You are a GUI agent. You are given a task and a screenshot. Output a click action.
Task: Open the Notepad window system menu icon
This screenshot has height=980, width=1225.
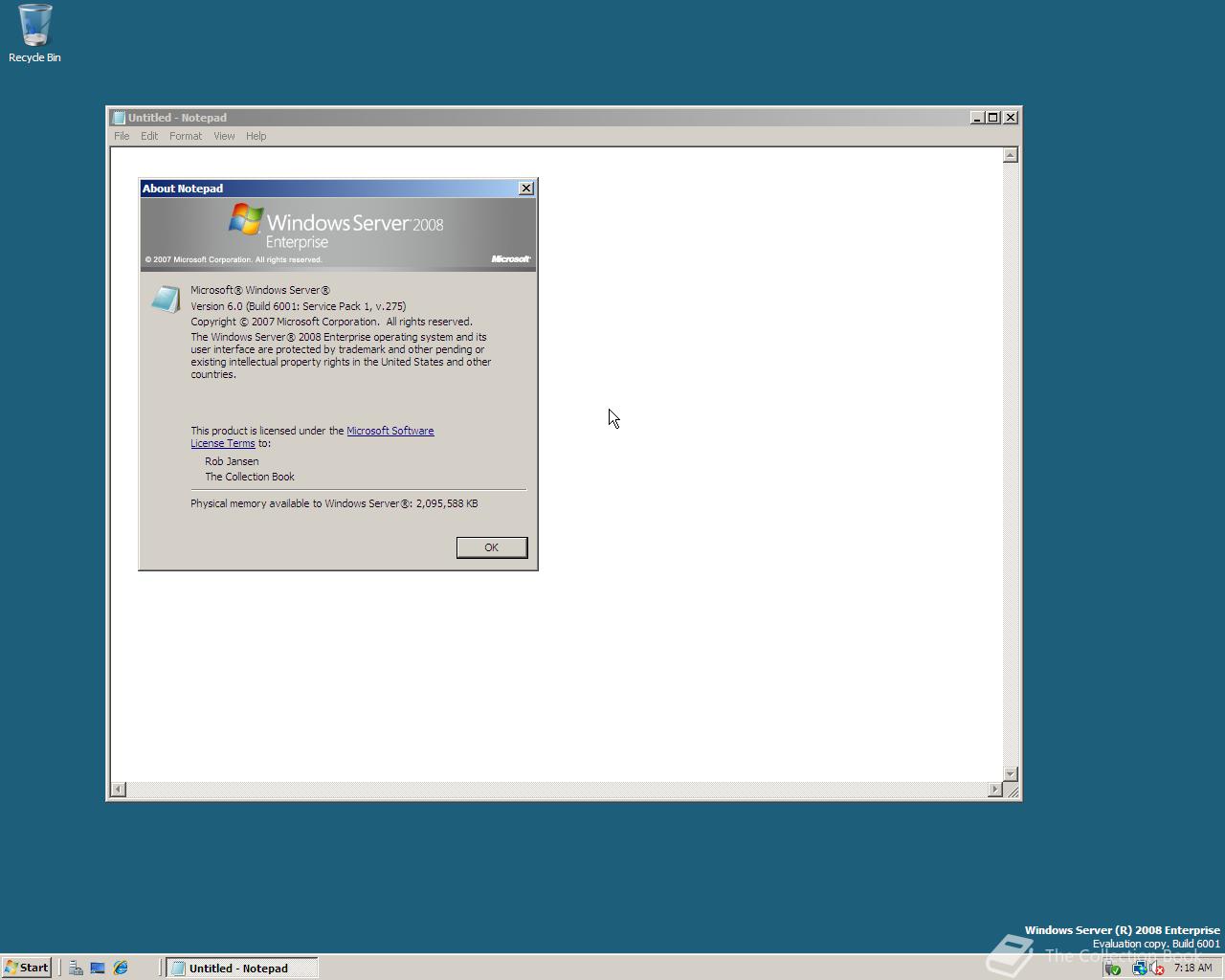pyautogui.click(x=119, y=118)
